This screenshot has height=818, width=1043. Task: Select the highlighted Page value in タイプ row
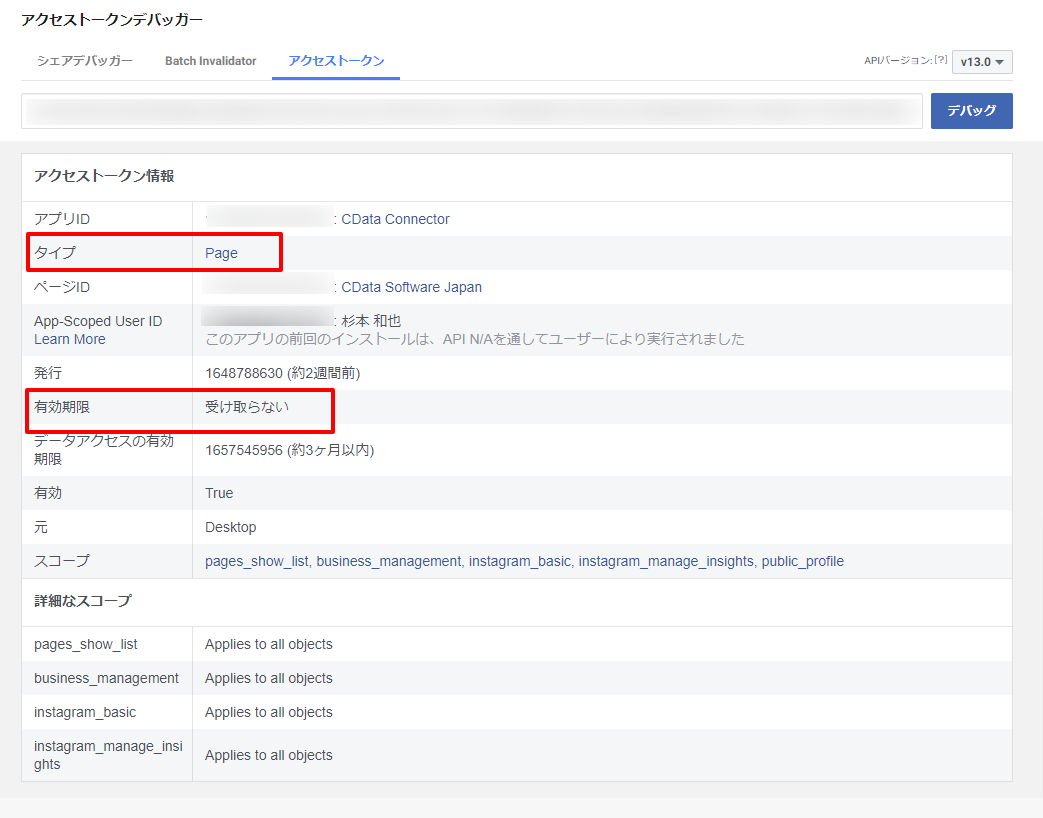point(221,252)
